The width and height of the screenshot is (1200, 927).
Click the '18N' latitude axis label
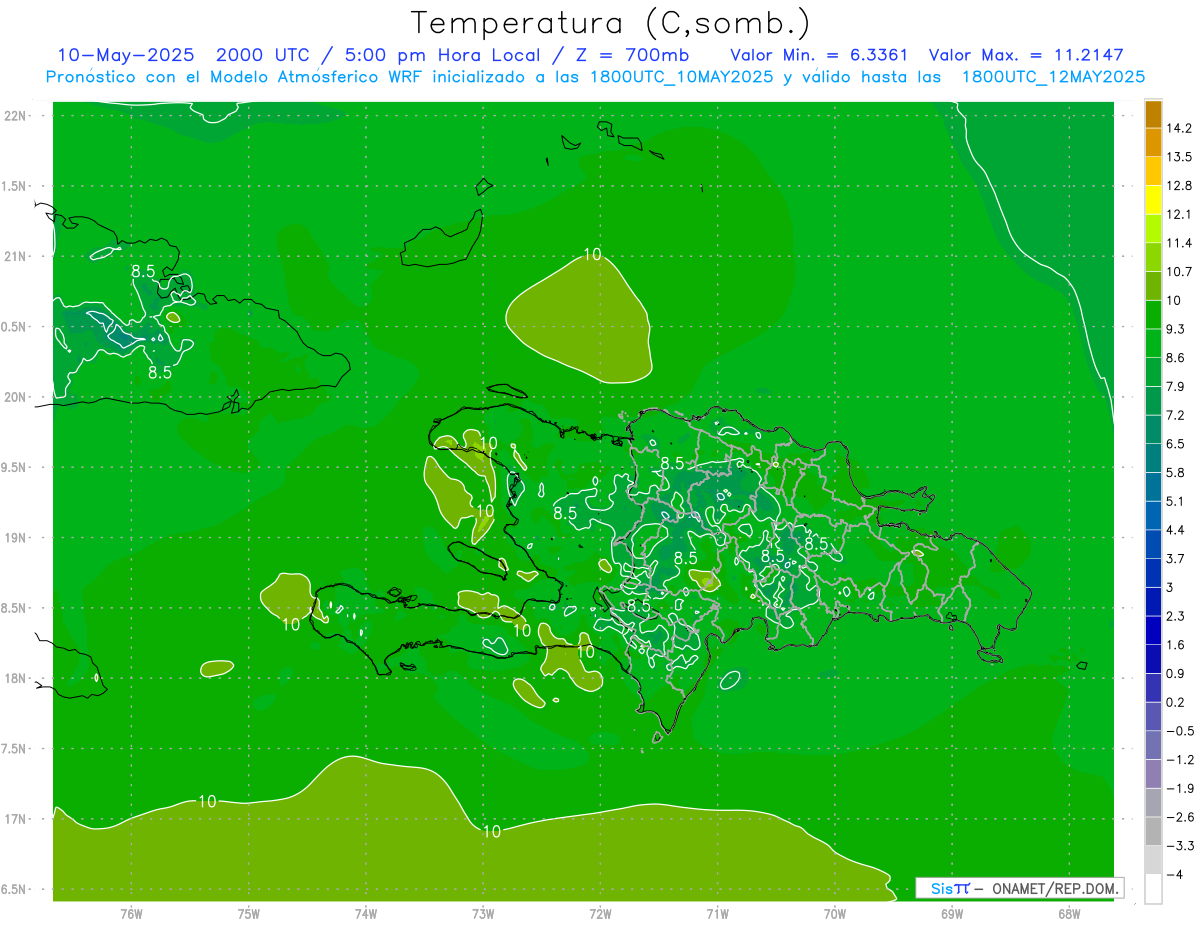click(x=15, y=679)
